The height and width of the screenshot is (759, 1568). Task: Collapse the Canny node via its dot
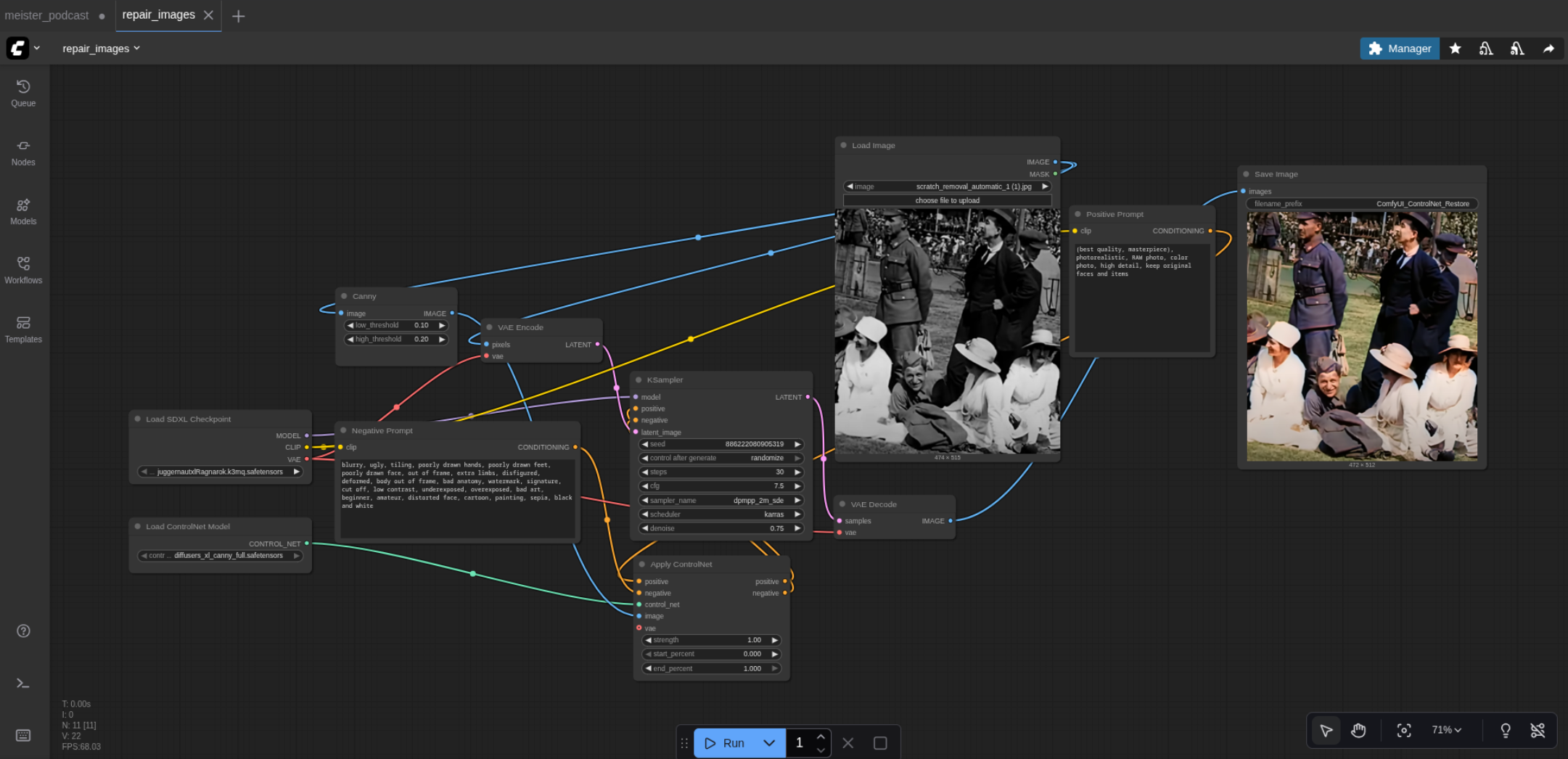tap(344, 296)
